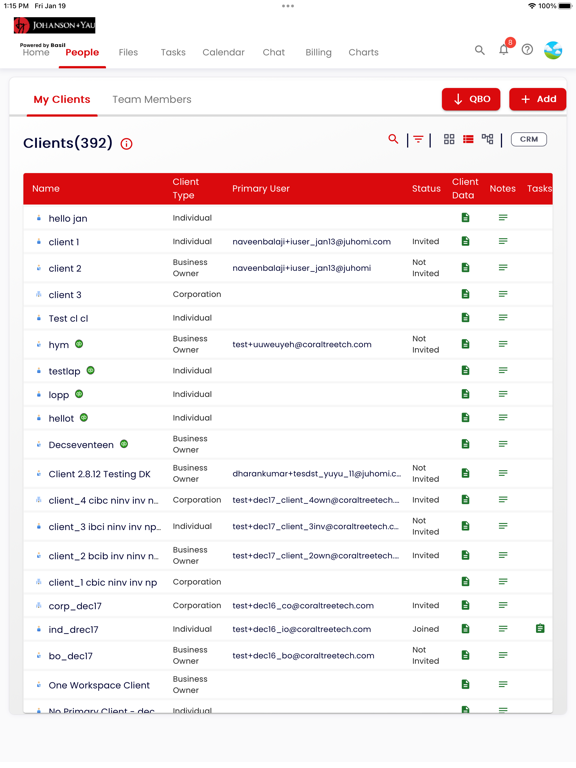
Task: Sort by the Name column header
Action: coord(46,189)
